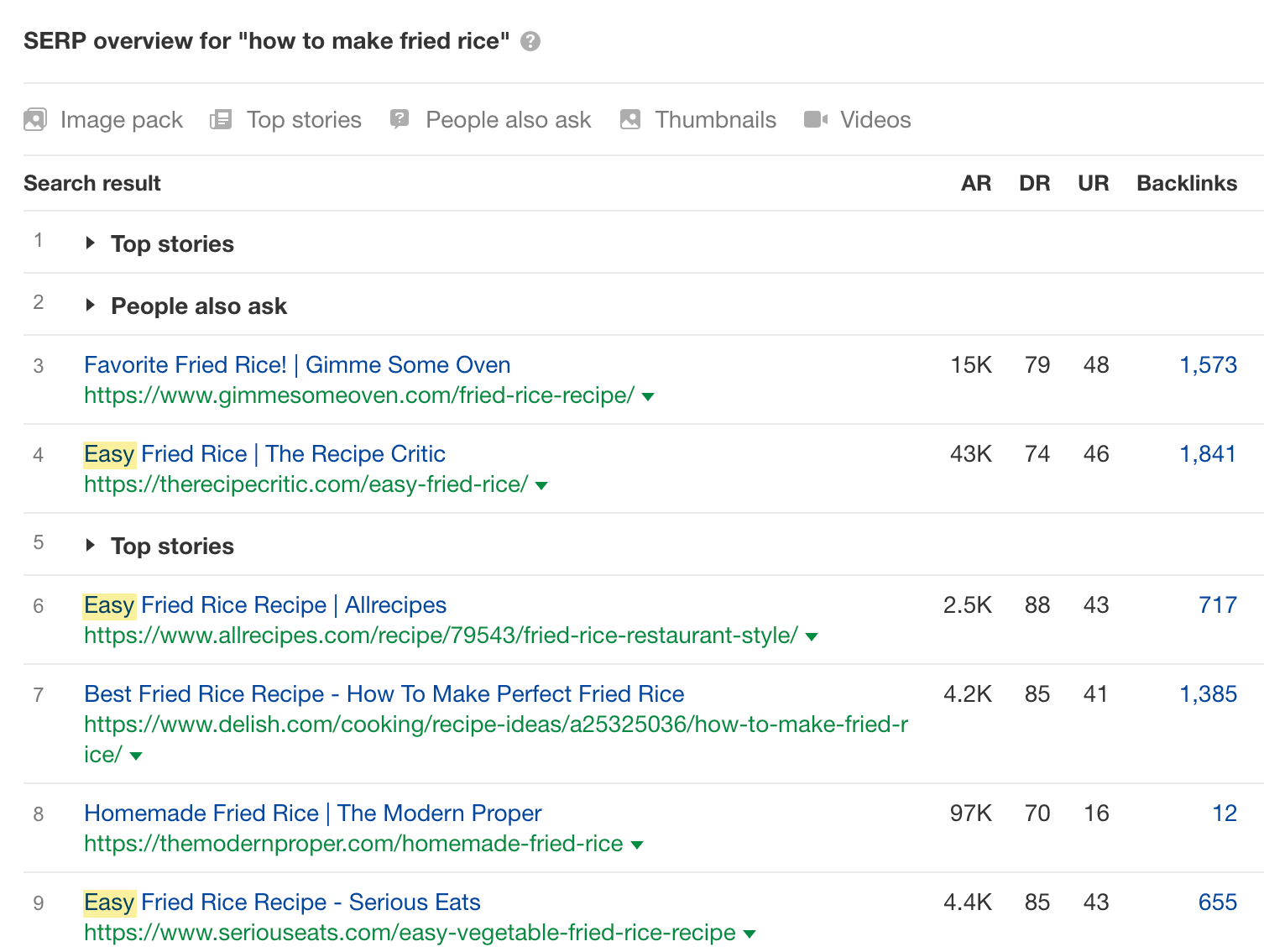Click the Backlinks column header
Image resolution: width=1264 pixels, height=952 pixels.
pyautogui.click(x=1186, y=183)
